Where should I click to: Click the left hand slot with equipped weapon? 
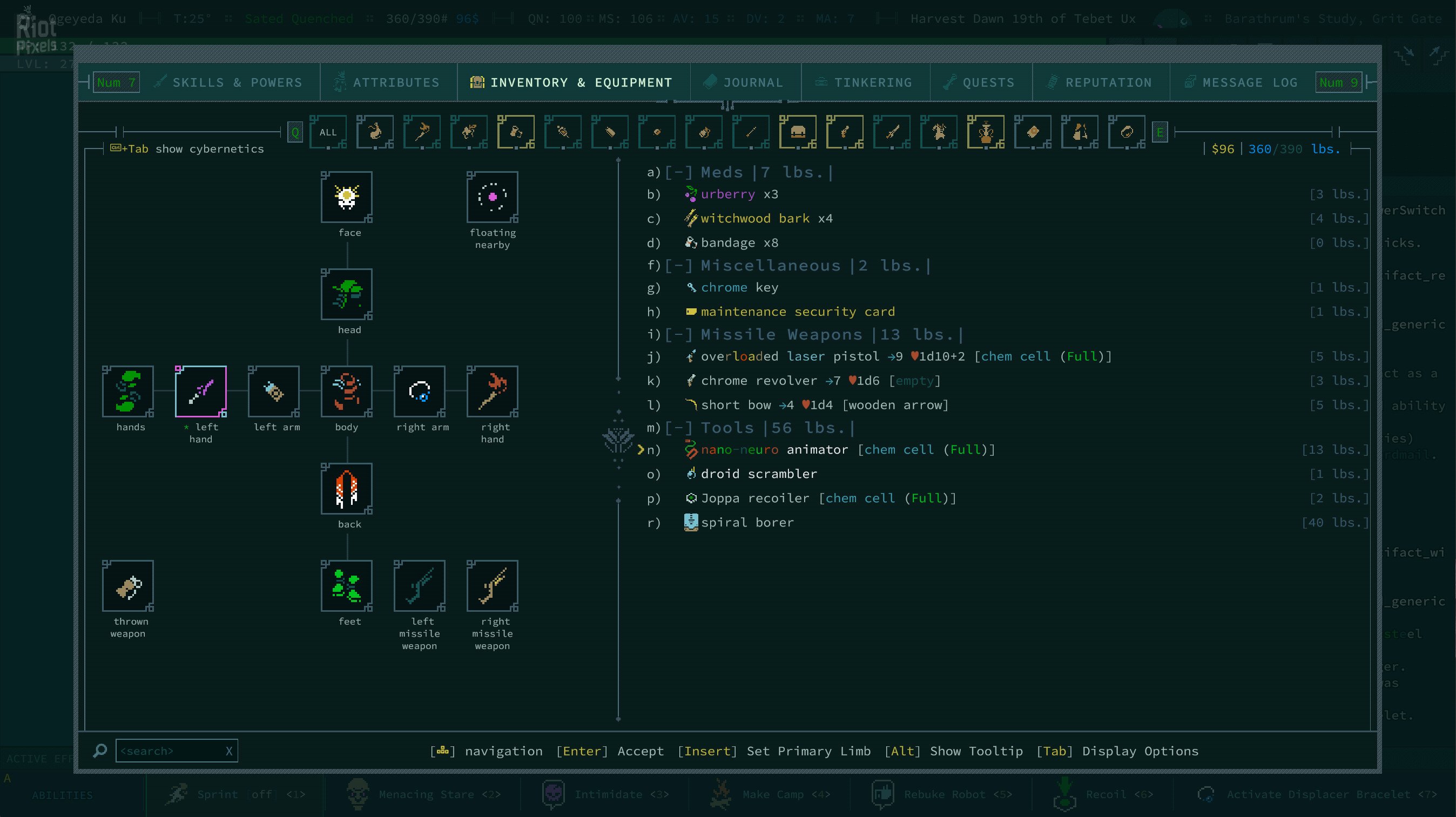click(x=201, y=391)
